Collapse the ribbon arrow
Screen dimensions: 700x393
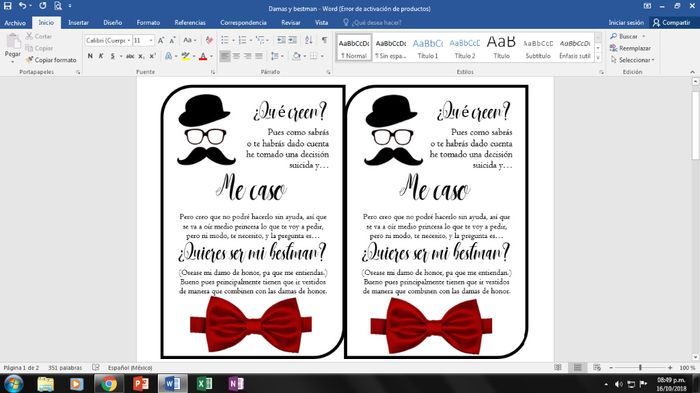[692, 71]
